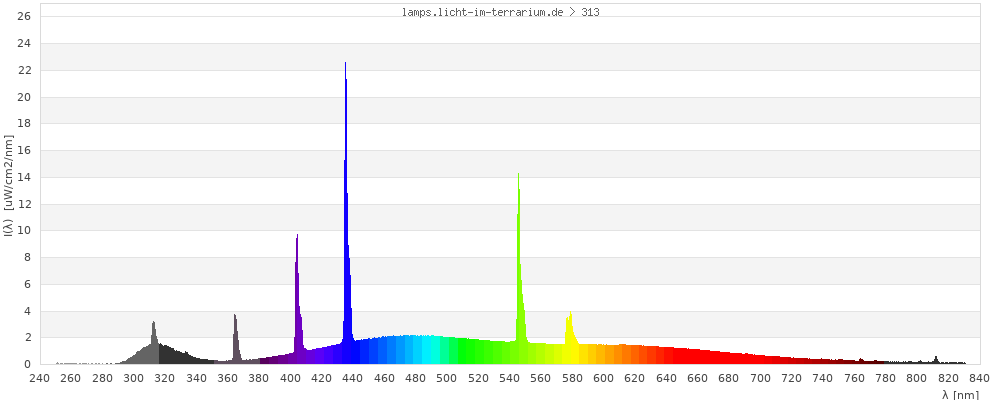Click the x-axis tick label 800
This screenshot has height=400, width=1000.
(916, 378)
